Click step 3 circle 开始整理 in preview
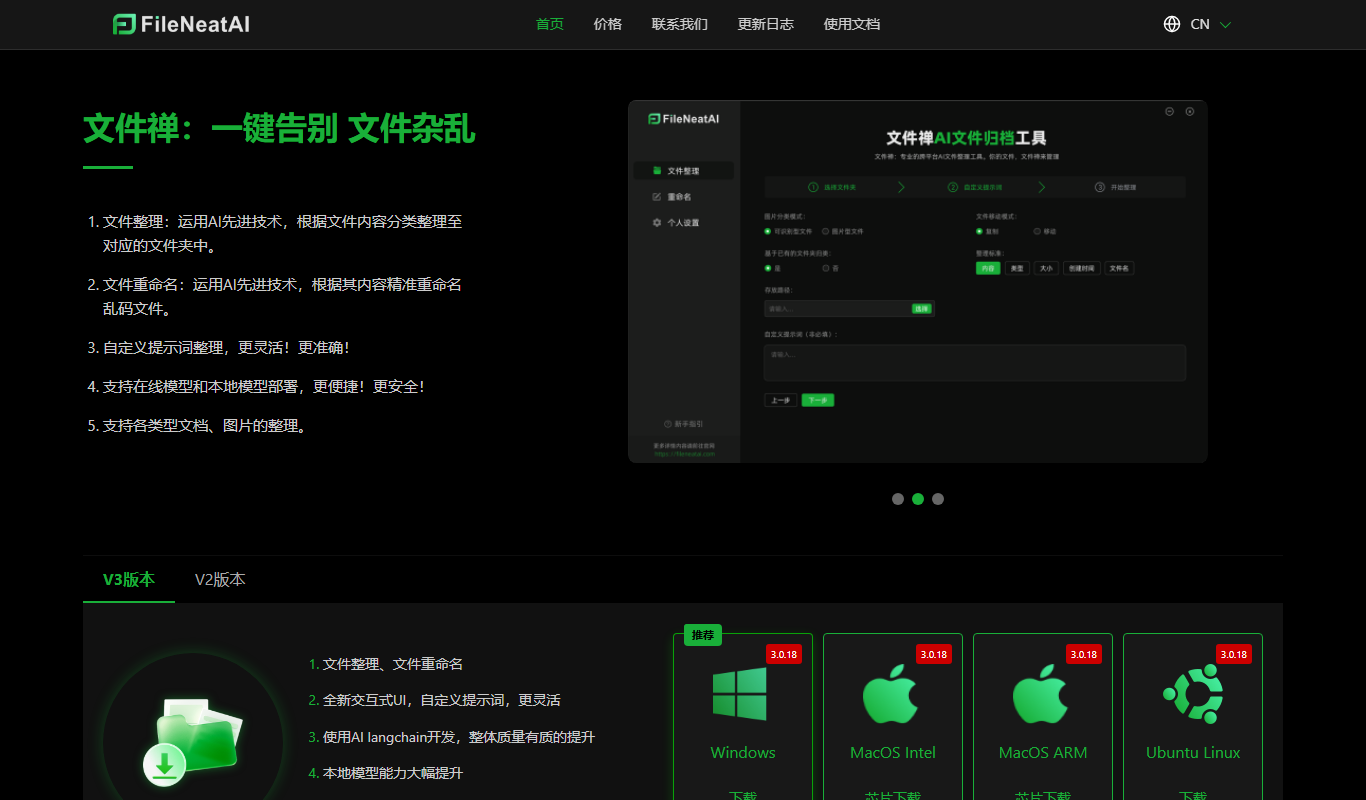The width and height of the screenshot is (1366, 800). pos(1100,187)
